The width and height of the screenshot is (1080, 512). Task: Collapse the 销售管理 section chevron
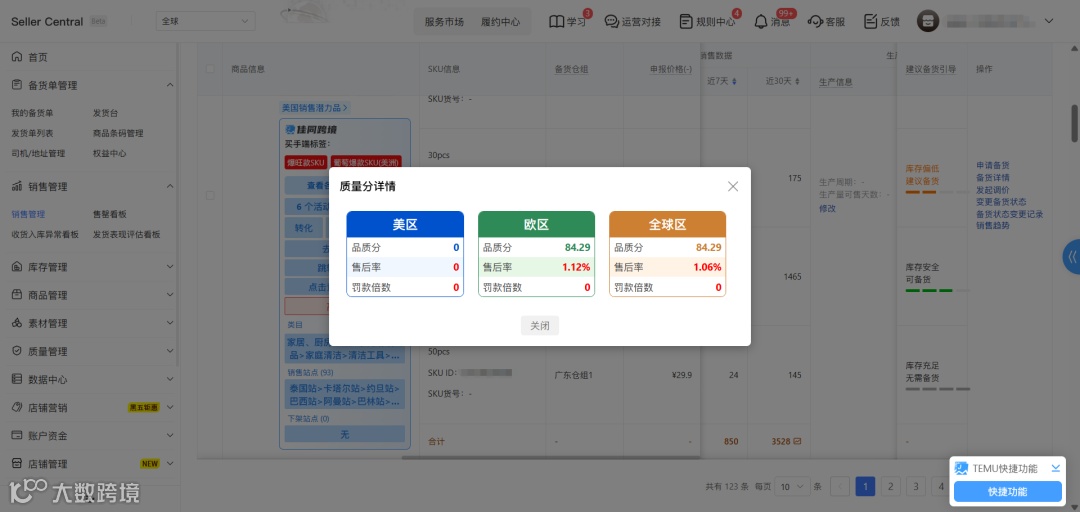tap(170, 186)
